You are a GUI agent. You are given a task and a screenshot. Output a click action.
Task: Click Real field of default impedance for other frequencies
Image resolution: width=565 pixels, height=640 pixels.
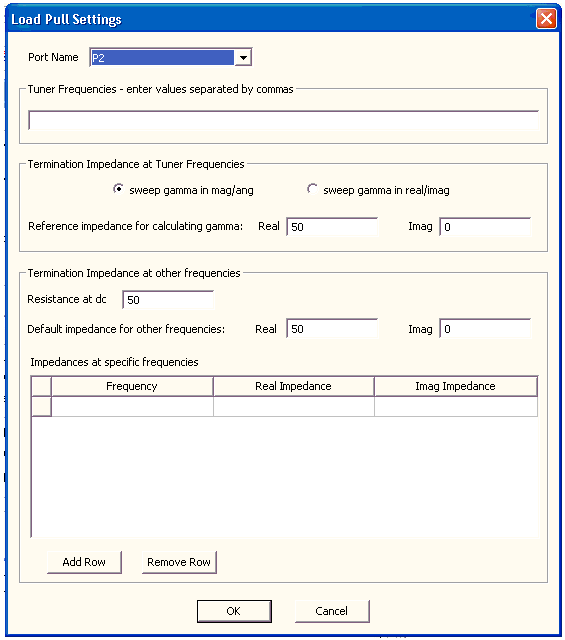tap(332, 329)
